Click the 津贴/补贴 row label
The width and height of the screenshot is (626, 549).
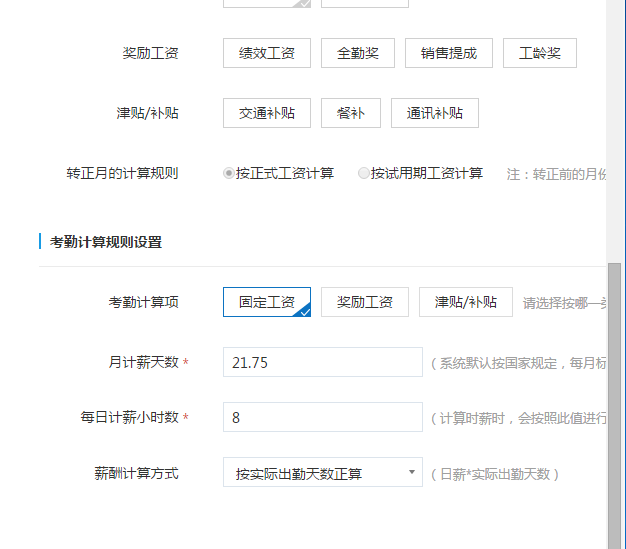pyautogui.click(x=147, y=113)
